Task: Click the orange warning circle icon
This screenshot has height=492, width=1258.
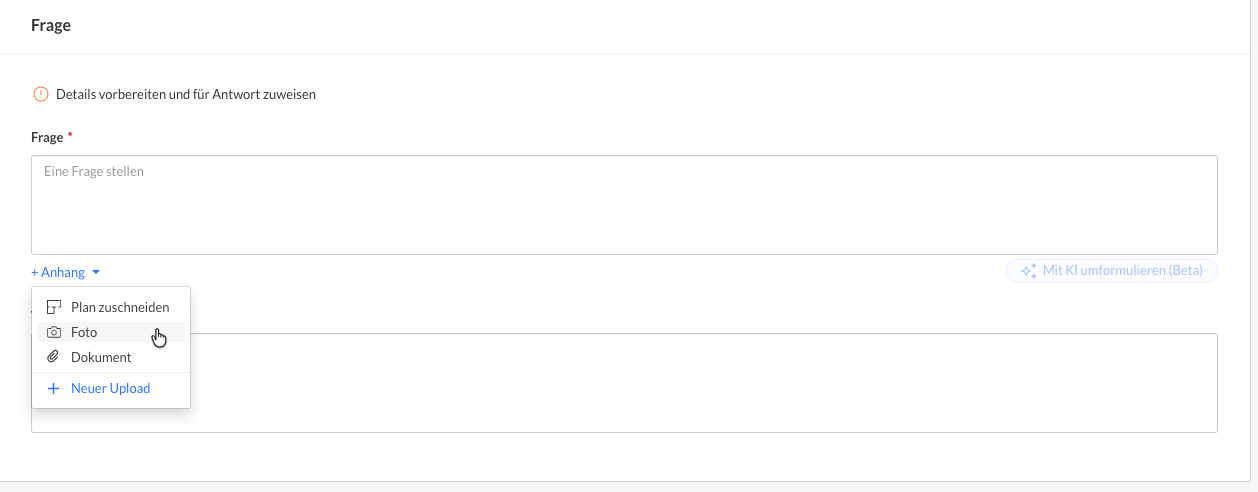Action: [x=41, y=94]
